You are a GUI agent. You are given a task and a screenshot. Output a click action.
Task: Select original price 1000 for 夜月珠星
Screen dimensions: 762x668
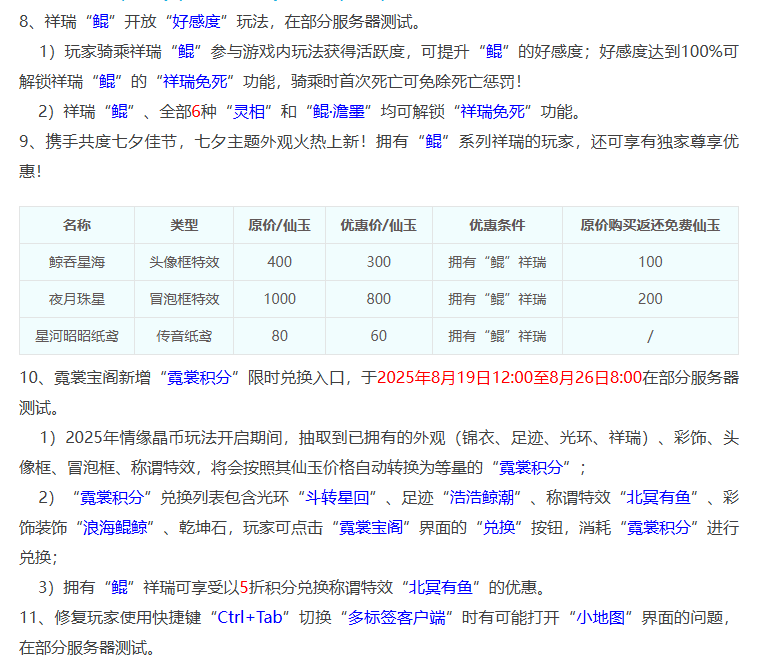279,299
